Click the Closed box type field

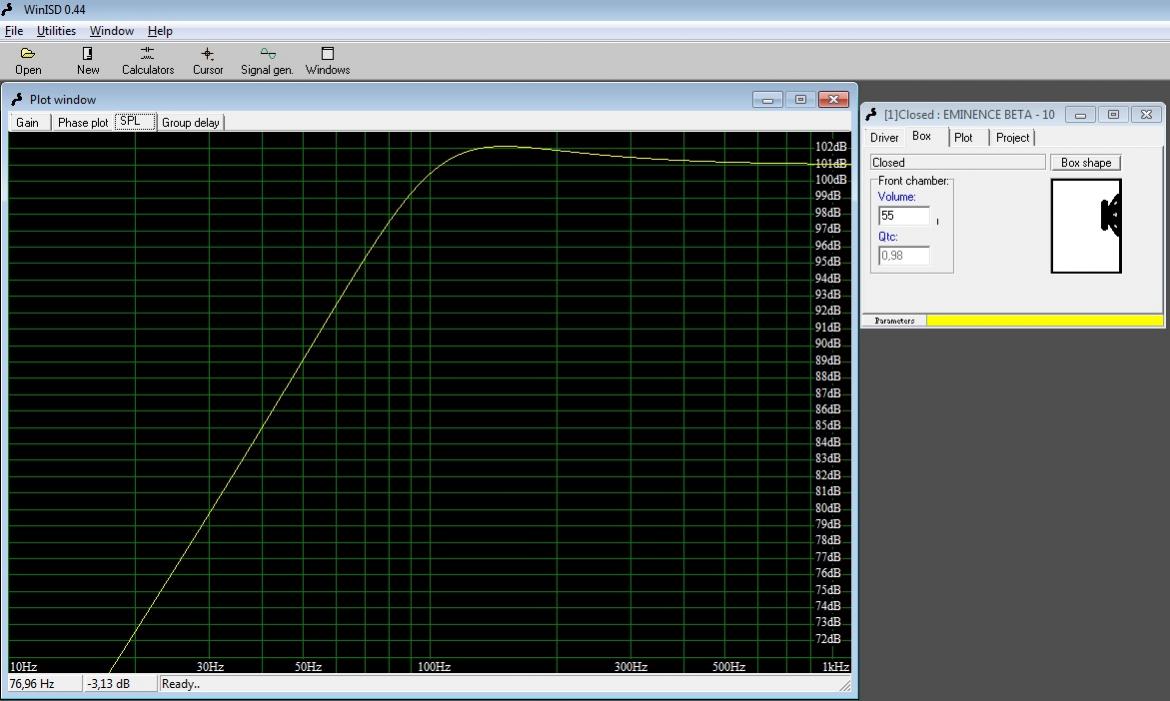click(957, 163)
